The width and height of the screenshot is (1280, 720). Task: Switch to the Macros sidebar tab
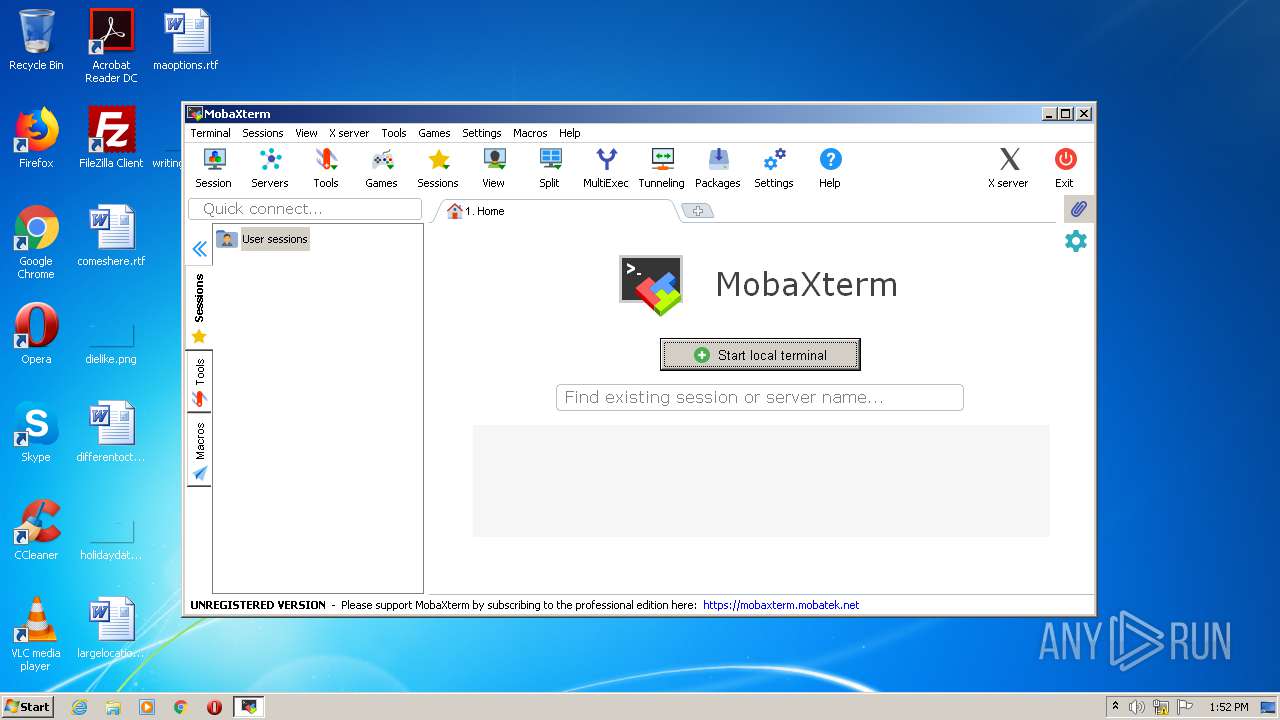[199, 450]
